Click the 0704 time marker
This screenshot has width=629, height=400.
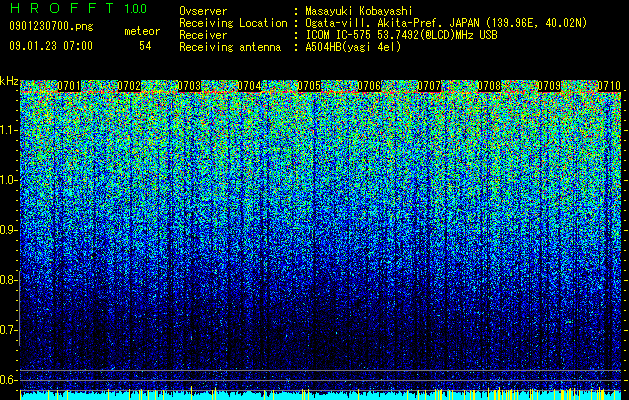pyautogui.click(x=249, y=86)
